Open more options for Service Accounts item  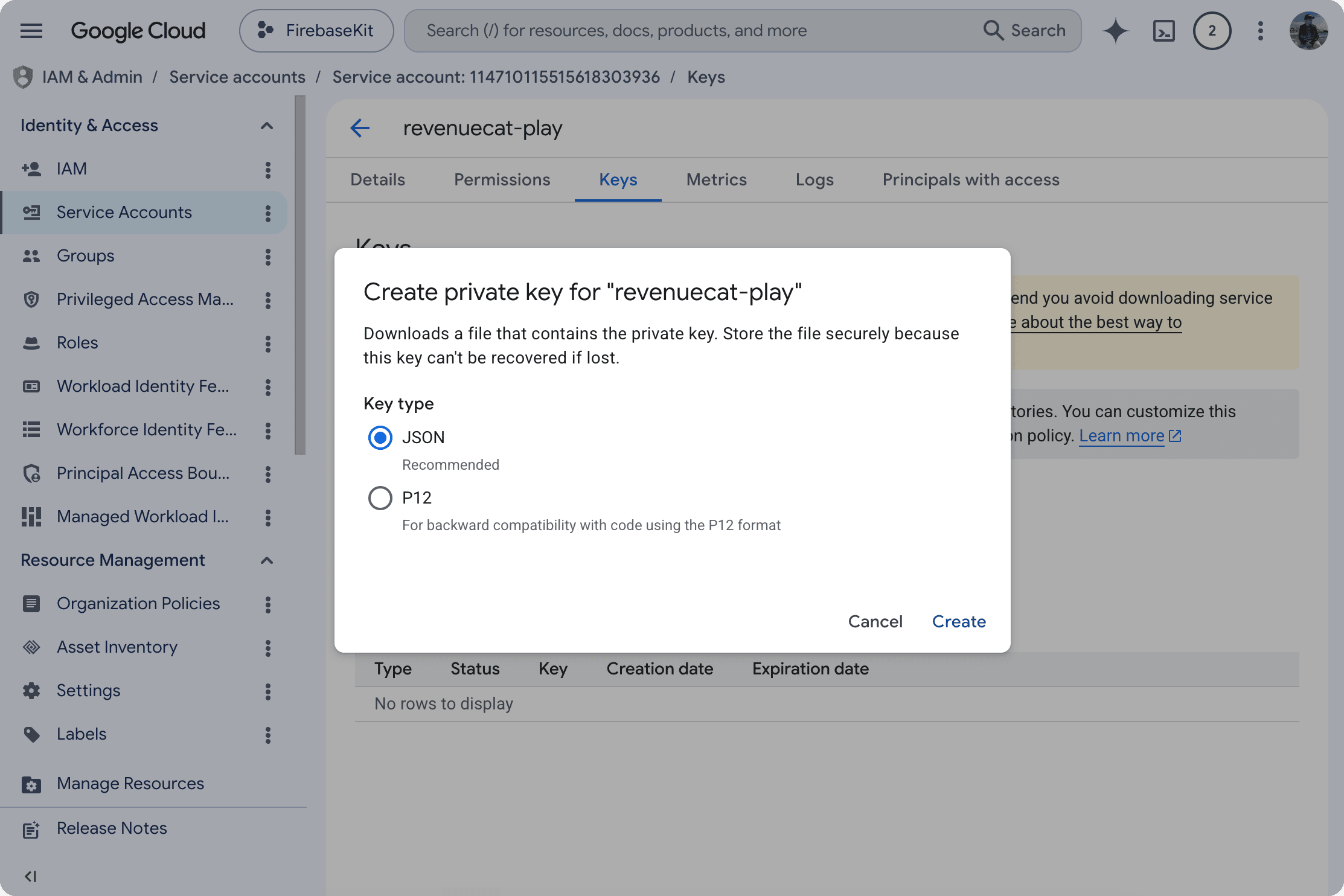[268, 213]
